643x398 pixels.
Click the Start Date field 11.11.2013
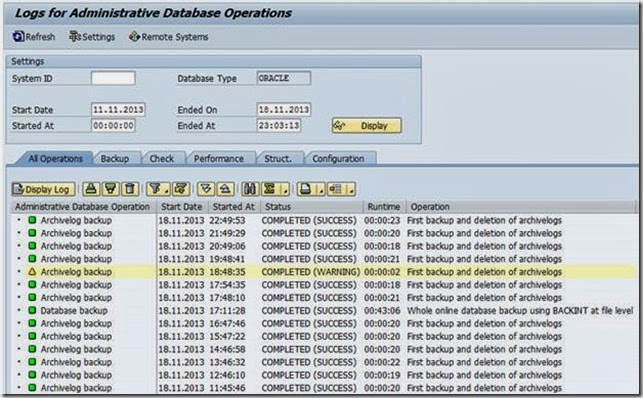pyautogui.click(x=118, y=110)
